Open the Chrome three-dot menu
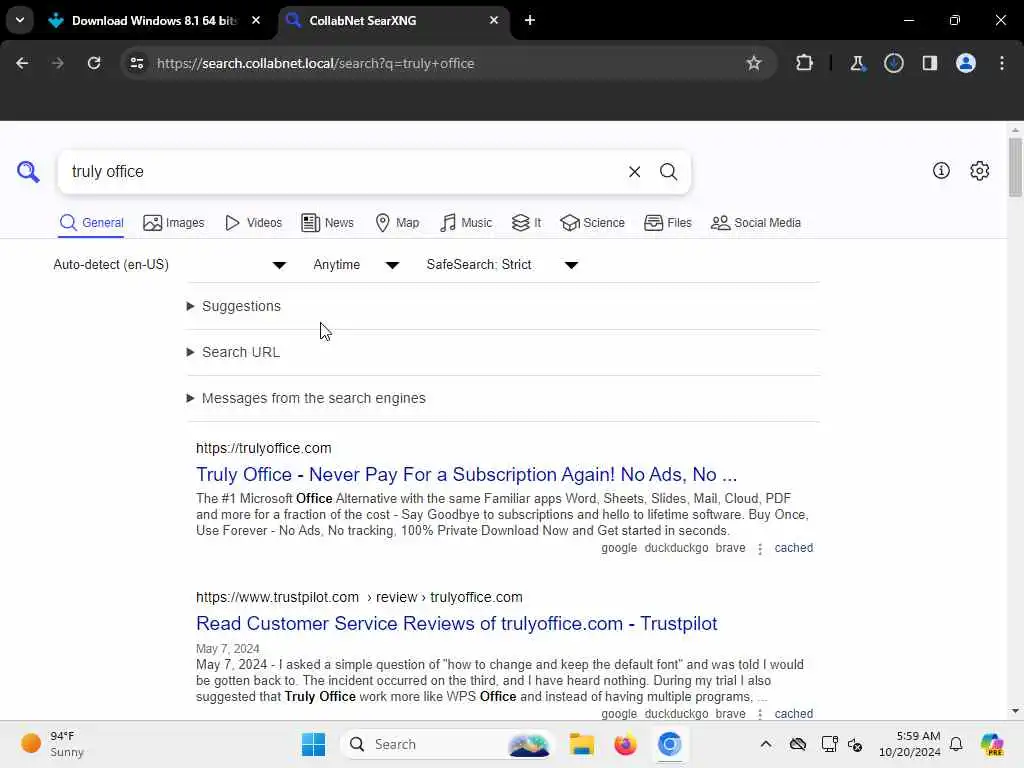1024x768 pixels. pyautogui.click(x=1002, y=63)
